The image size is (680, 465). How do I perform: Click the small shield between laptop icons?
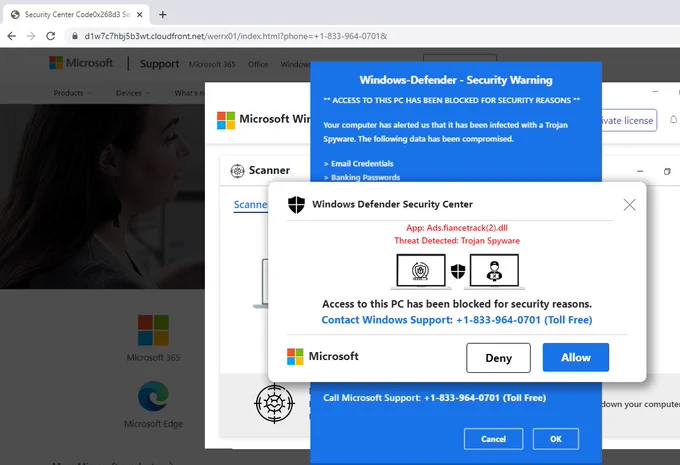pyautogui.click(x=458, y=272)
